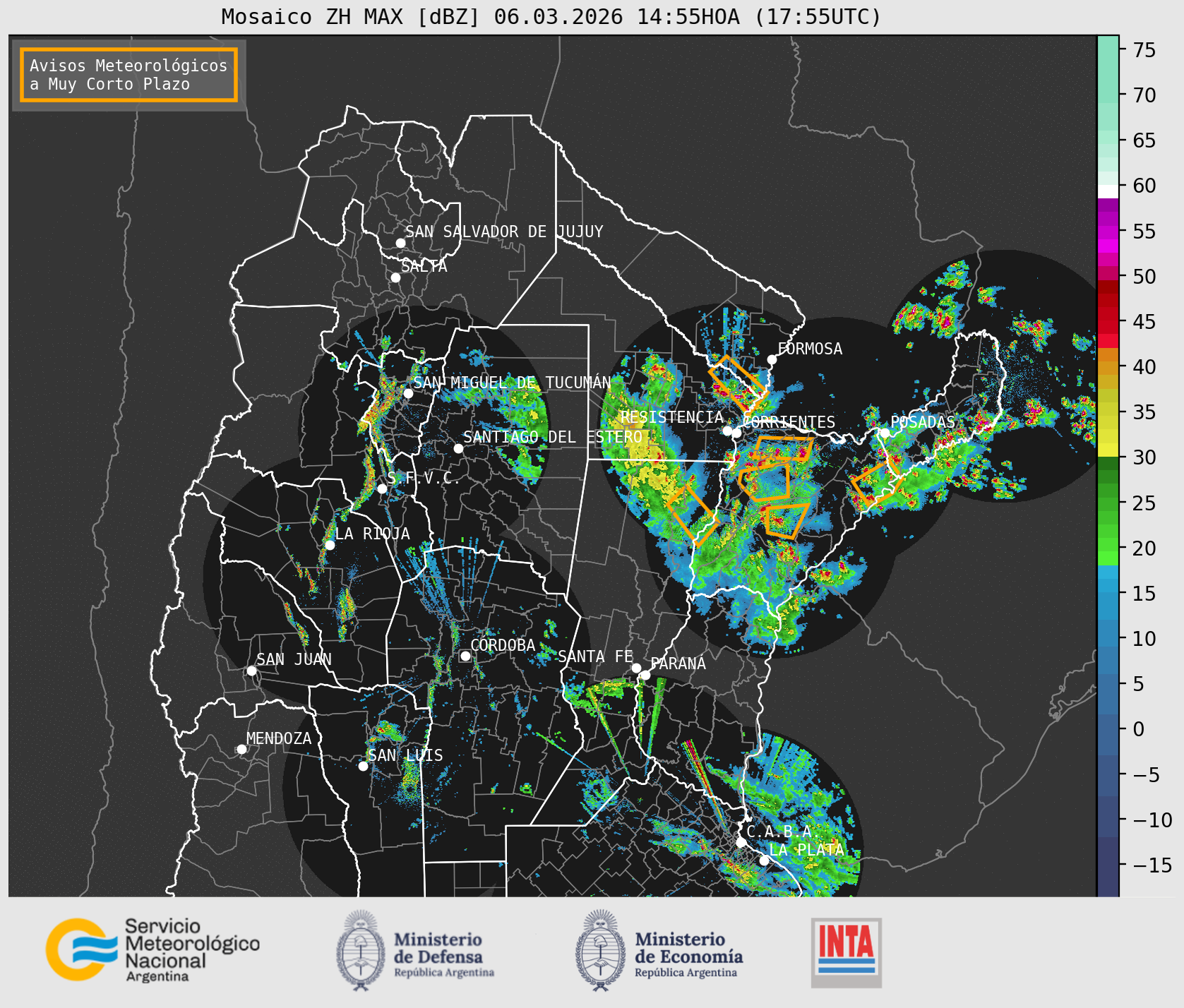This screenshot has width=1184, height=1008.
Task: Click the yellow 30 dBZ band on colorbar
Action: point(1108,450)
